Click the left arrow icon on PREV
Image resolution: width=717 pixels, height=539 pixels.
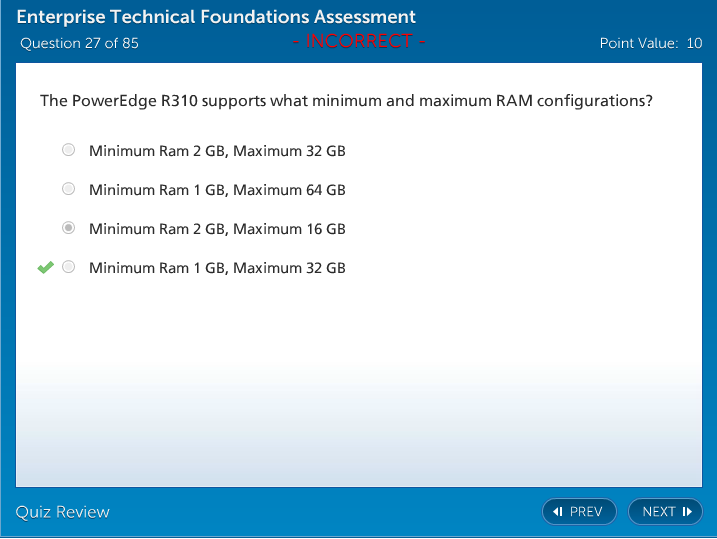point(558,512)
